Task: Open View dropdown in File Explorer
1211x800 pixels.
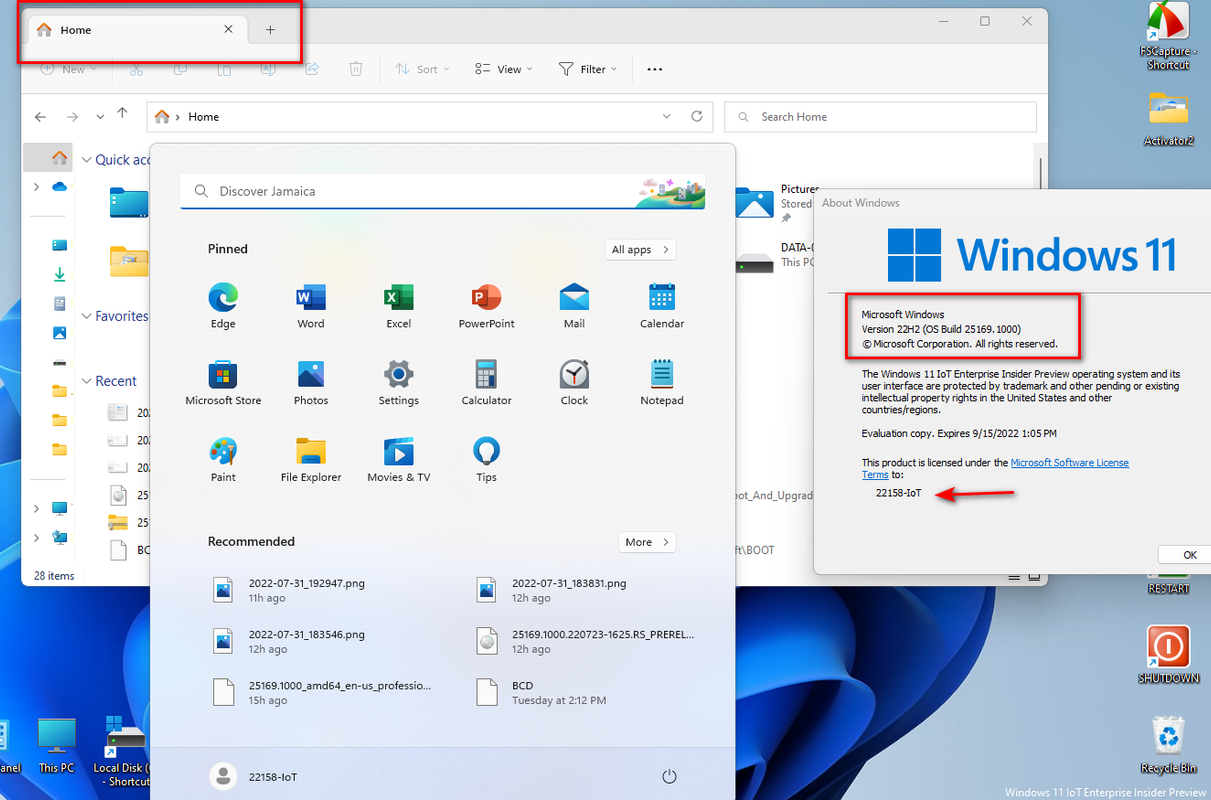Action: pos(504,69)
